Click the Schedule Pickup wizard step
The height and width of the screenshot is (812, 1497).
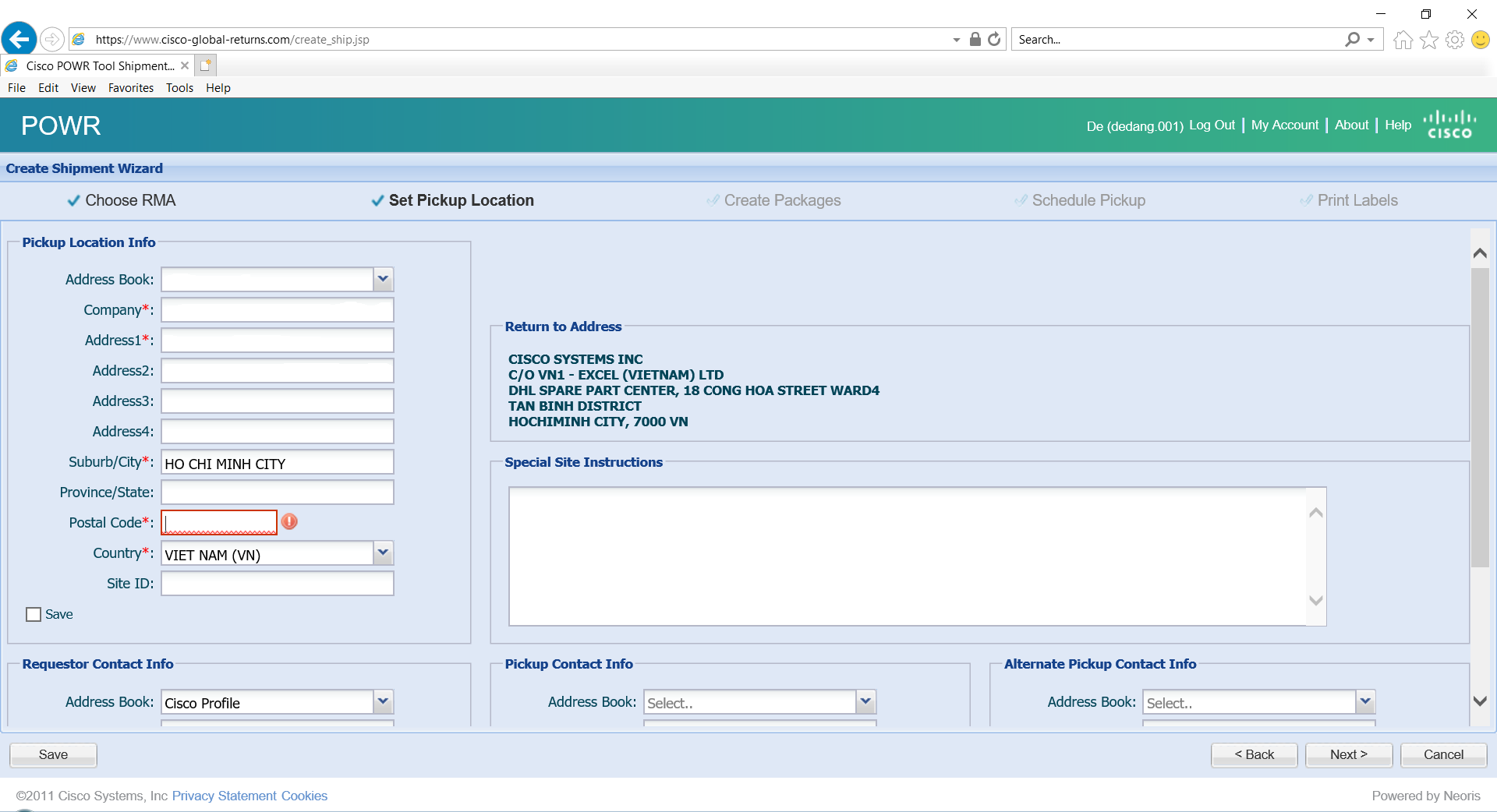pos(1080,200)
